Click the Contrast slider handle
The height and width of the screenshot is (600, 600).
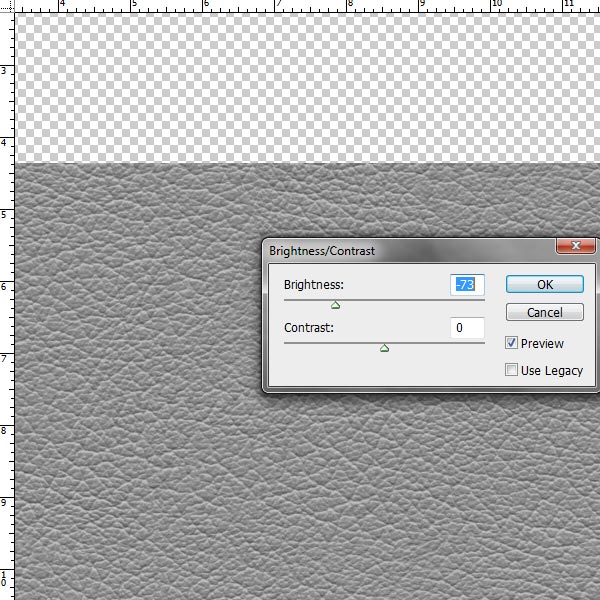(385, 348)
